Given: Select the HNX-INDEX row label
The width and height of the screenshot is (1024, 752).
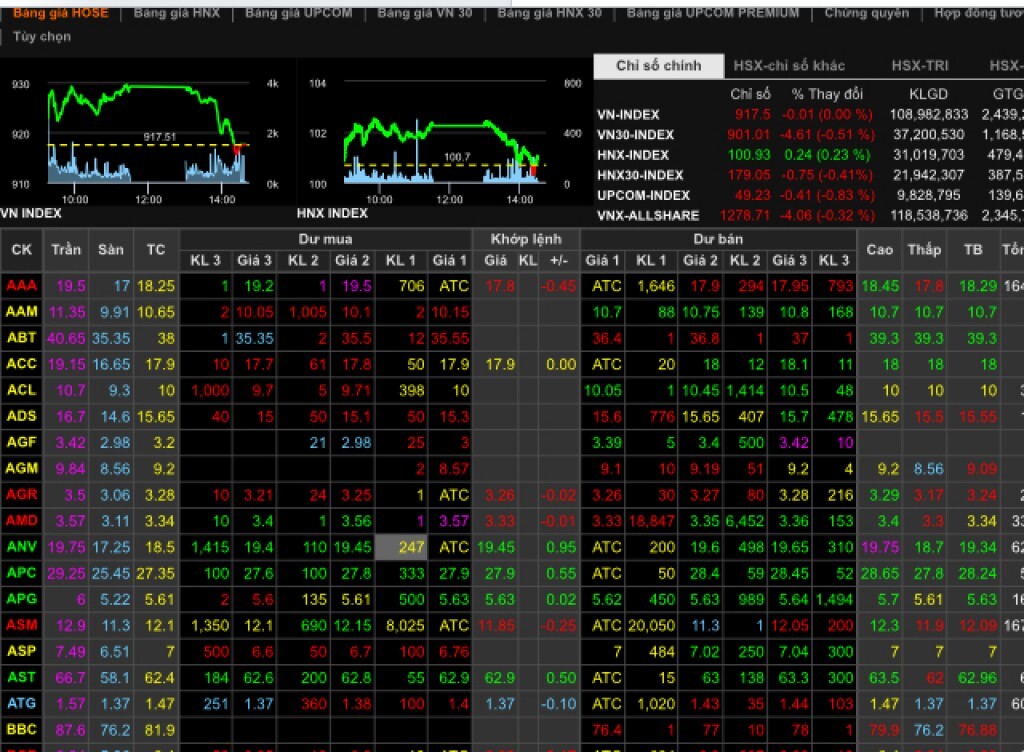Looking at the screenshot, I should (x=633, y=155).
